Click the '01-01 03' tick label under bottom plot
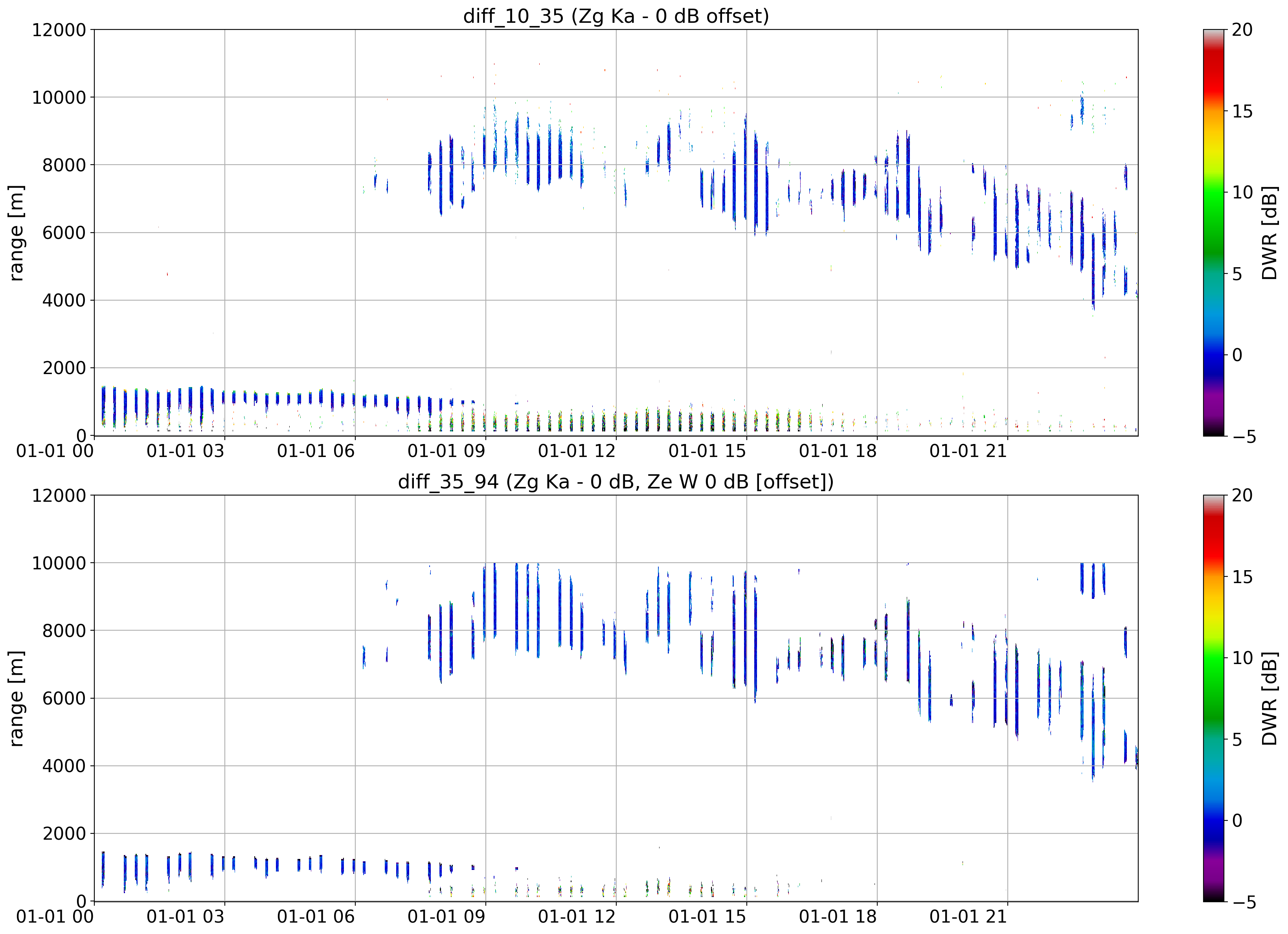The width and height of the screenshot is (1288, 934). (186, 916)
